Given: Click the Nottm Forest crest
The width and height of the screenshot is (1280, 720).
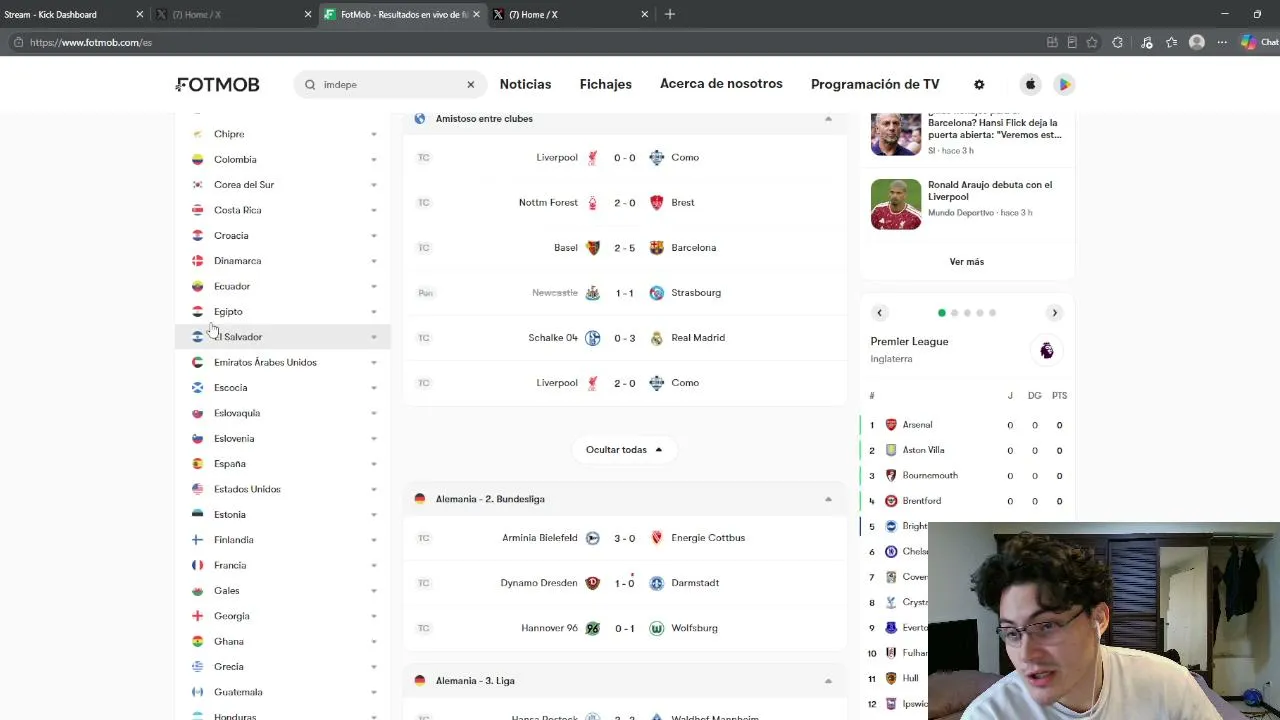Looking at the screenshot, I should coord(593,203).
